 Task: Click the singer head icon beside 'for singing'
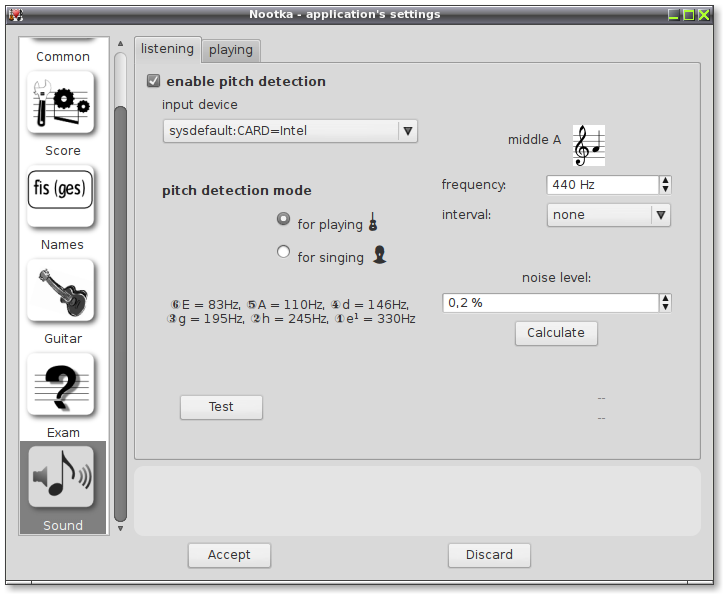pos(379,255)
